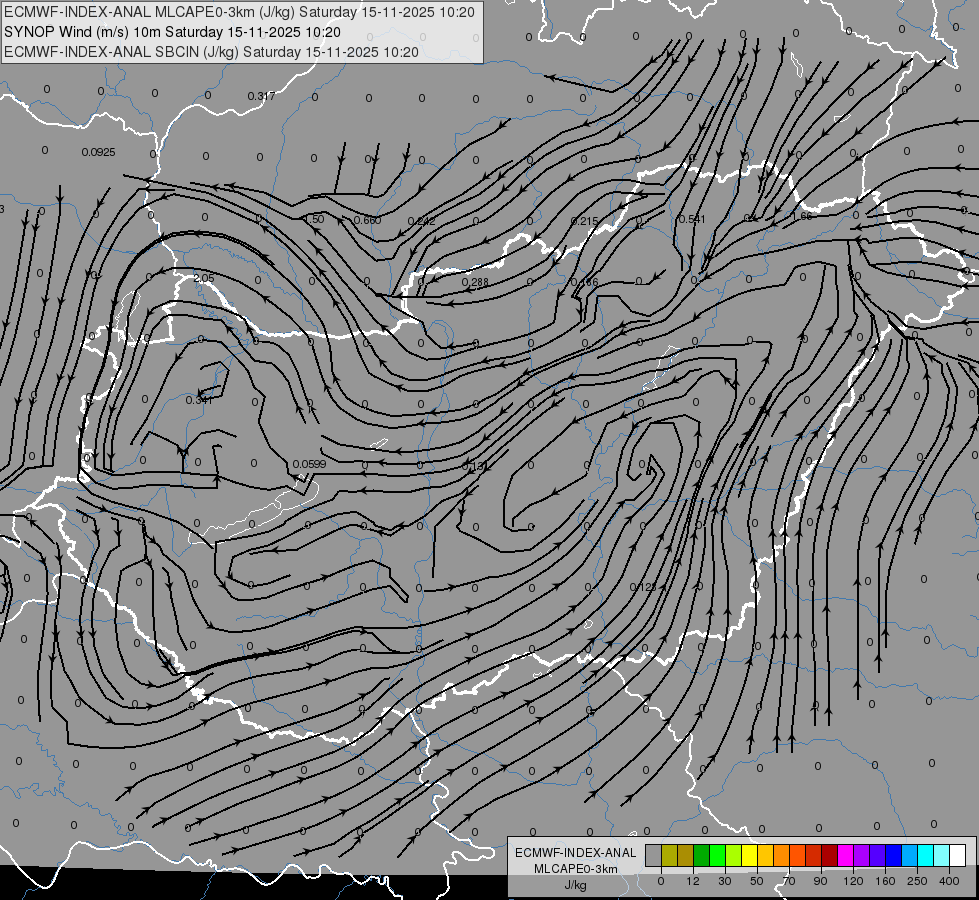Click the pure yellow legend swatch before 50
Image resolution: width=979 pixels, height=900 pixels.
pyautogui.click(x=750, y=856)
